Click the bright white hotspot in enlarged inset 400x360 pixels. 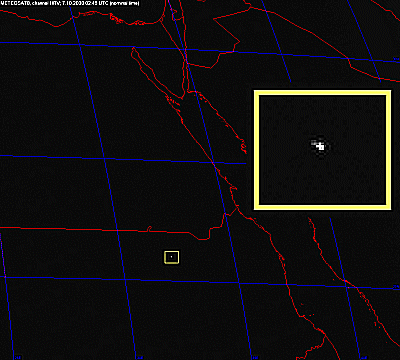pos(321,146)
